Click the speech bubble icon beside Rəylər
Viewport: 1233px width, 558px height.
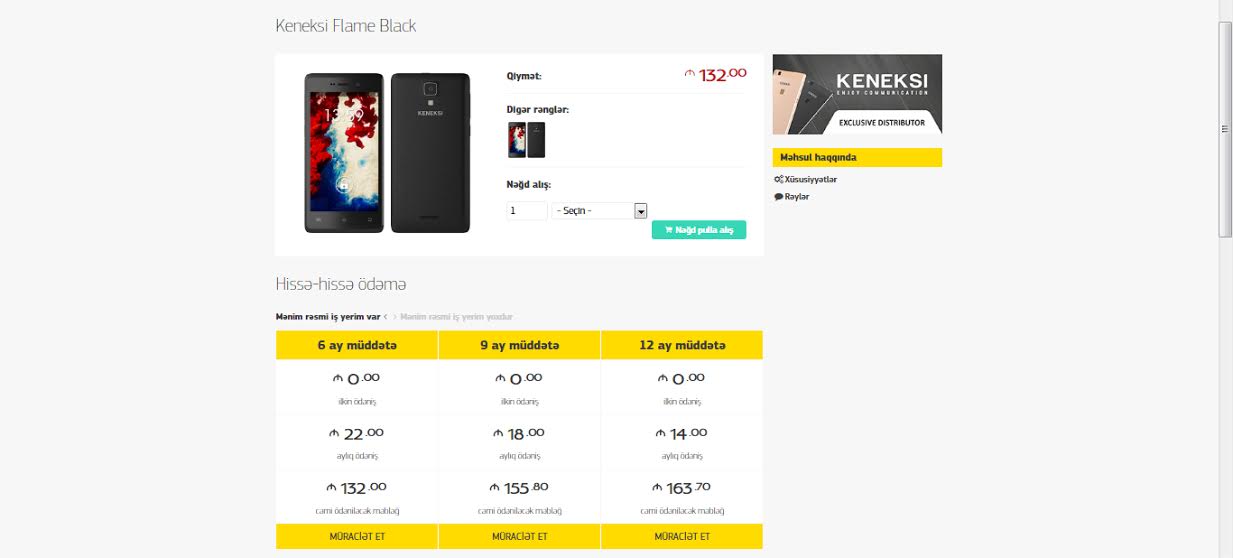pos(778,197)
